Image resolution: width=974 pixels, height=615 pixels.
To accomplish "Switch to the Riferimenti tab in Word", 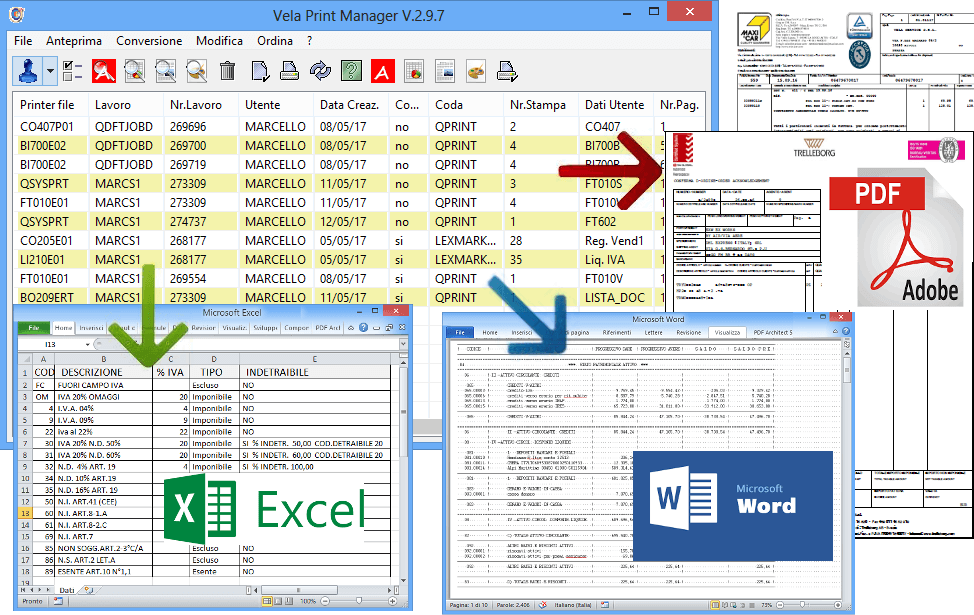I will (617, 333).
